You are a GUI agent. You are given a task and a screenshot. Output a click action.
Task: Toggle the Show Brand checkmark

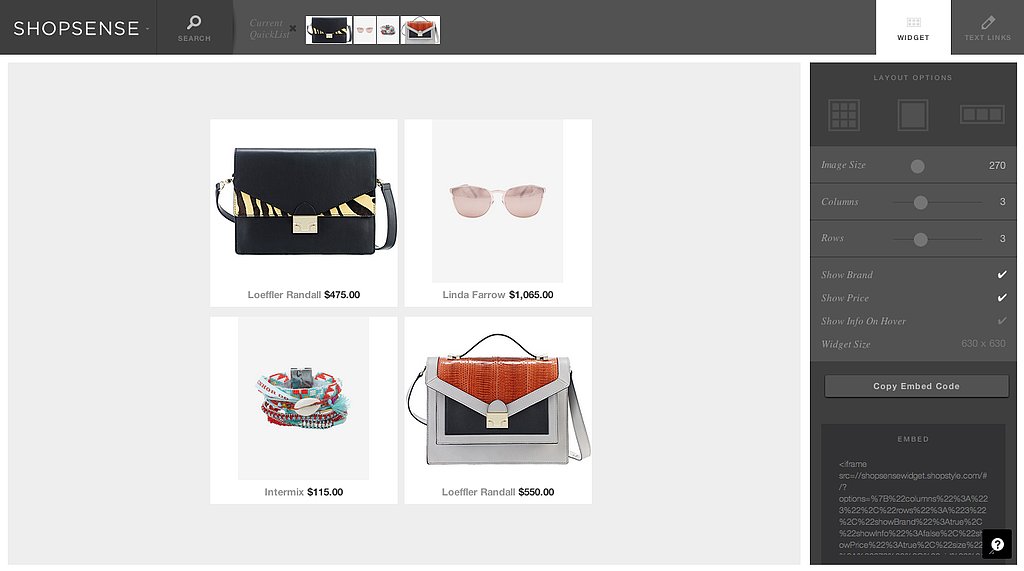point(1002,274)
